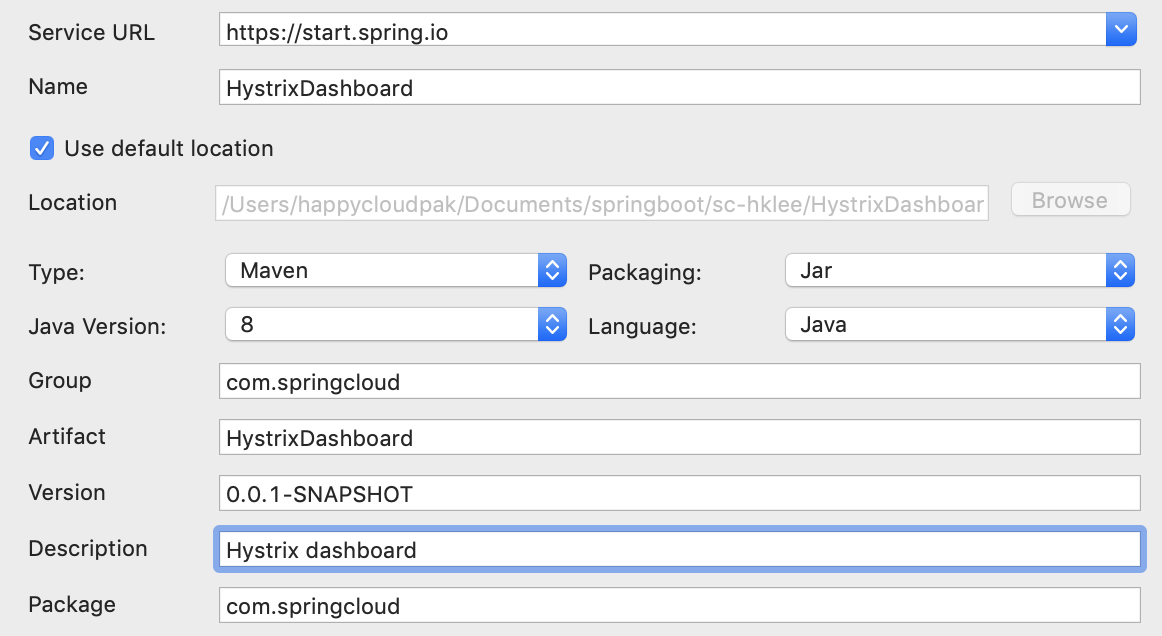The height and width of the screenshot is (636, 1162).
Task: Click the Package input field
Action: point(680,606)
